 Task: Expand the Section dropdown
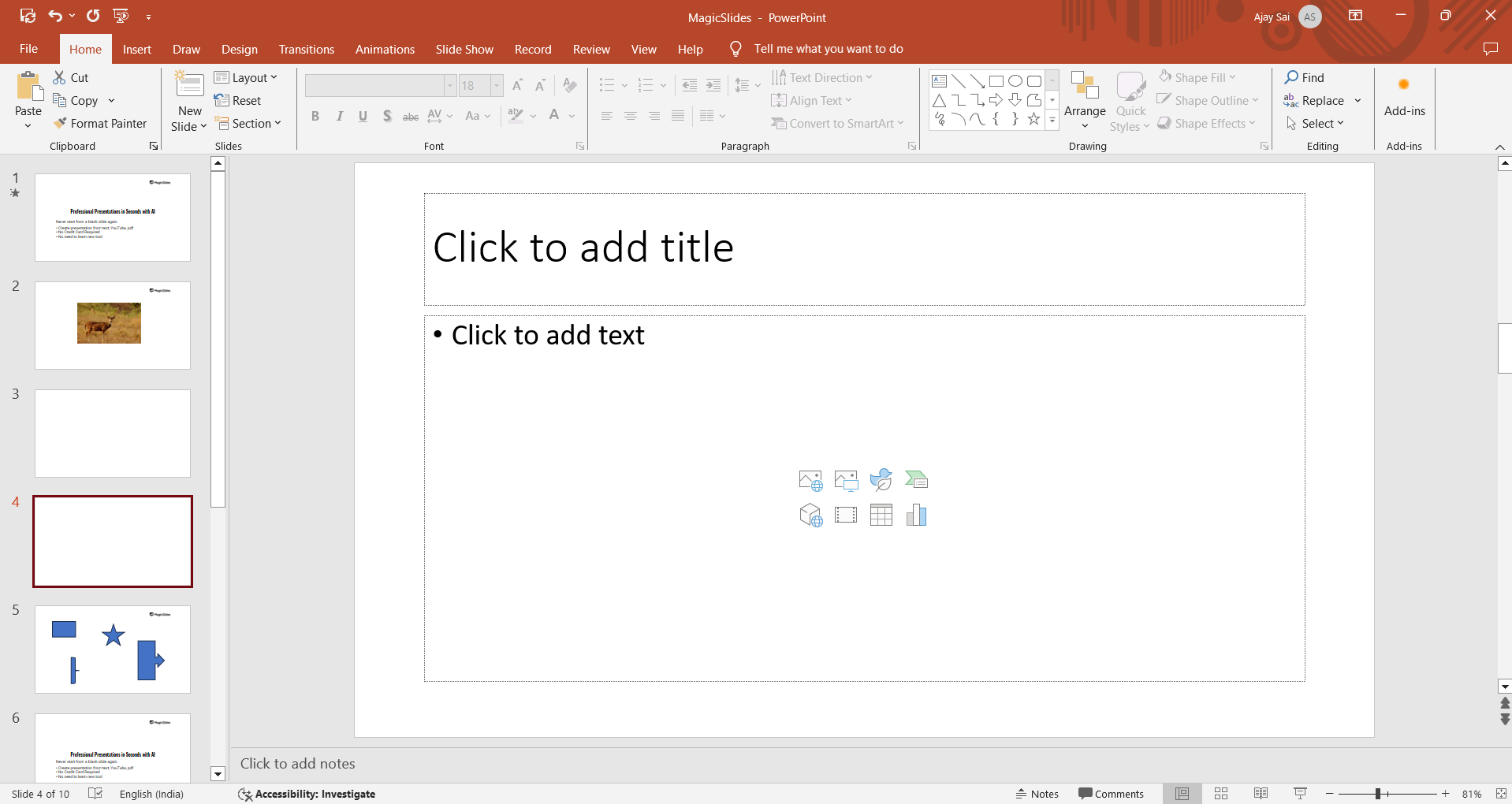click(x=248, y=123)
